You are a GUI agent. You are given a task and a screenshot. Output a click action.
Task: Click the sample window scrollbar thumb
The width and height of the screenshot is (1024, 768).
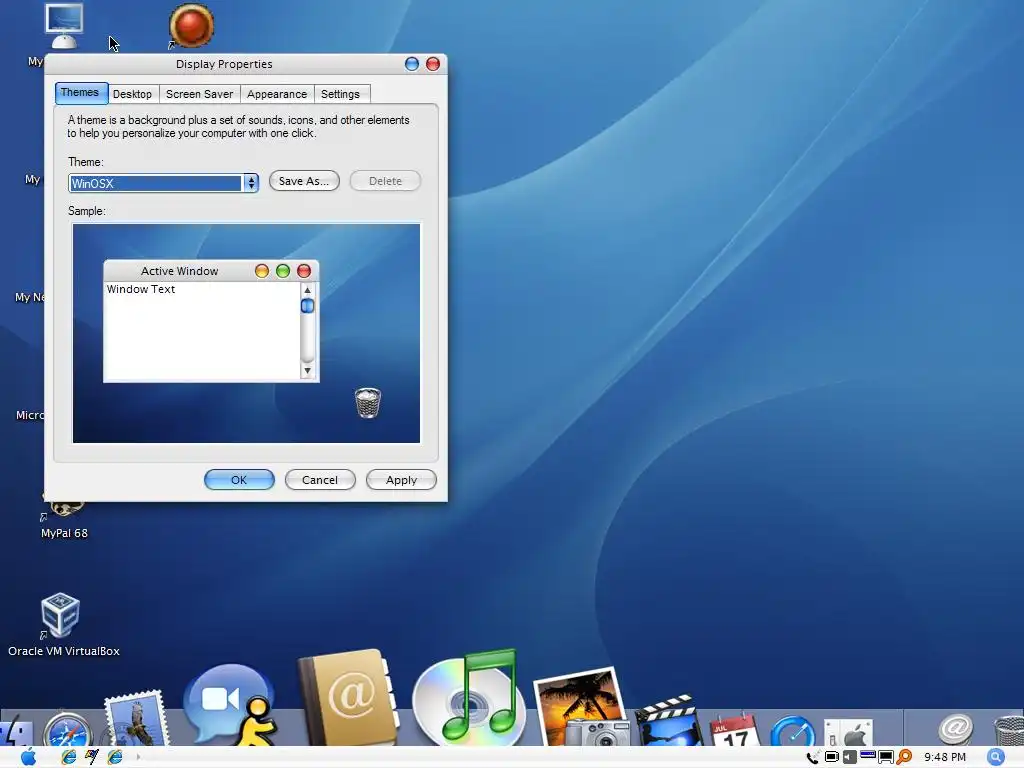pyautogui.click(x=308, y=306)
